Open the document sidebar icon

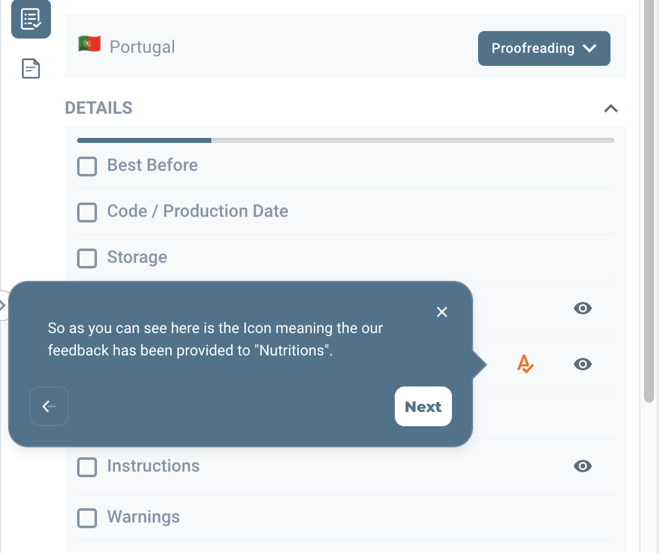pos(31,69)
